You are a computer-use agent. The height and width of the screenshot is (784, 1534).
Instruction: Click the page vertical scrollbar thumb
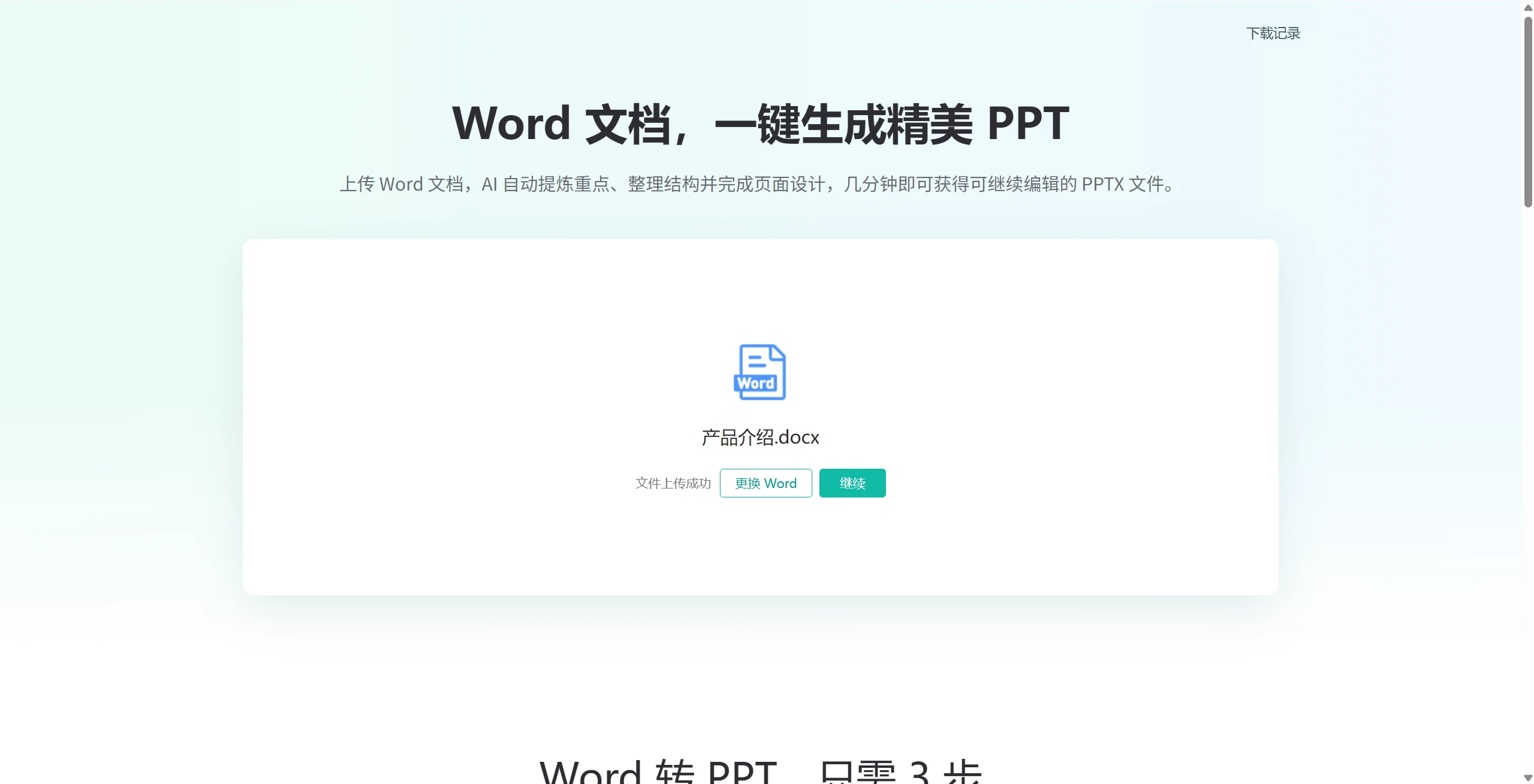point(1528,112)
